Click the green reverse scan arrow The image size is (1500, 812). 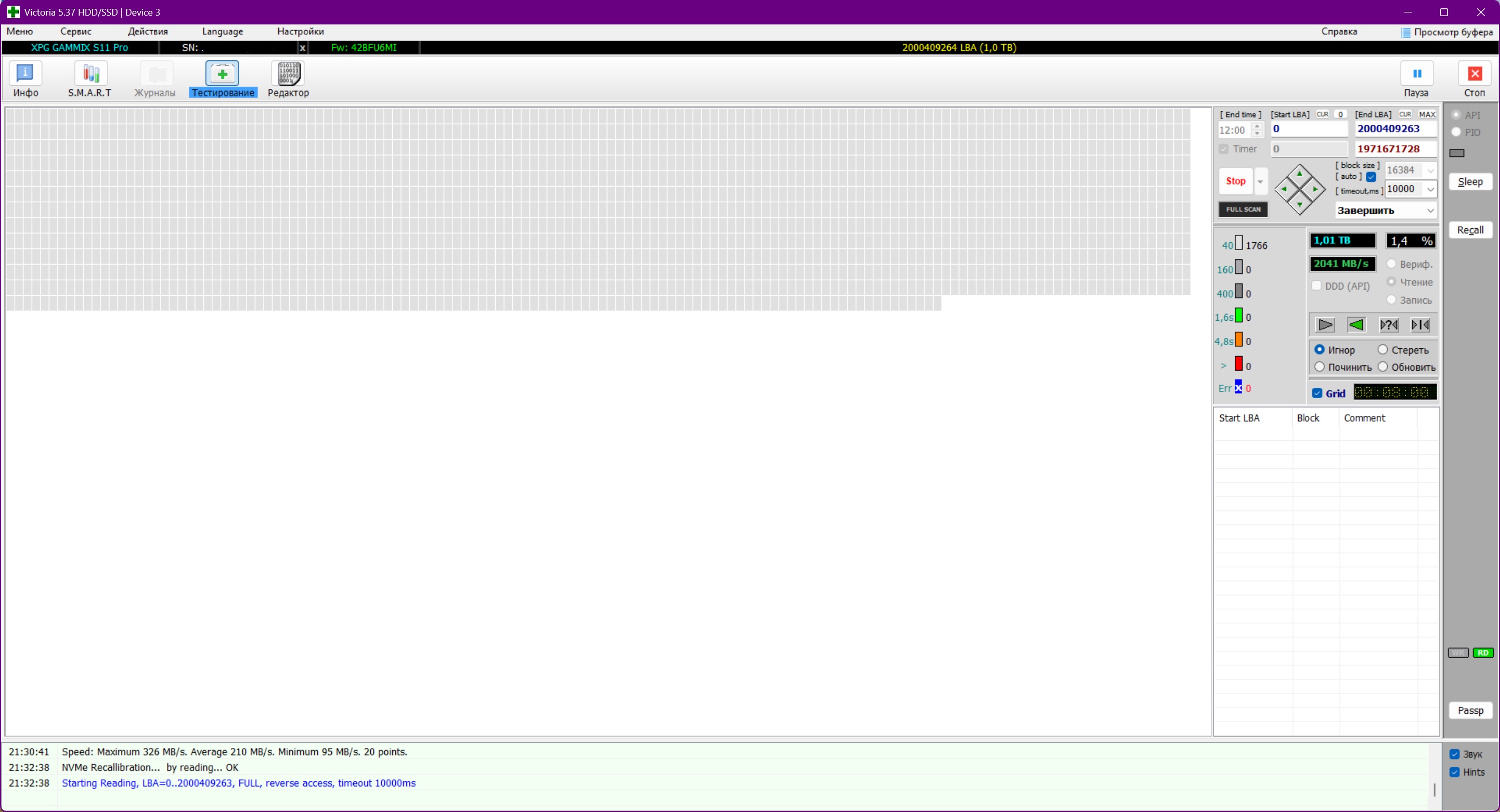(x=1356, y=325)
